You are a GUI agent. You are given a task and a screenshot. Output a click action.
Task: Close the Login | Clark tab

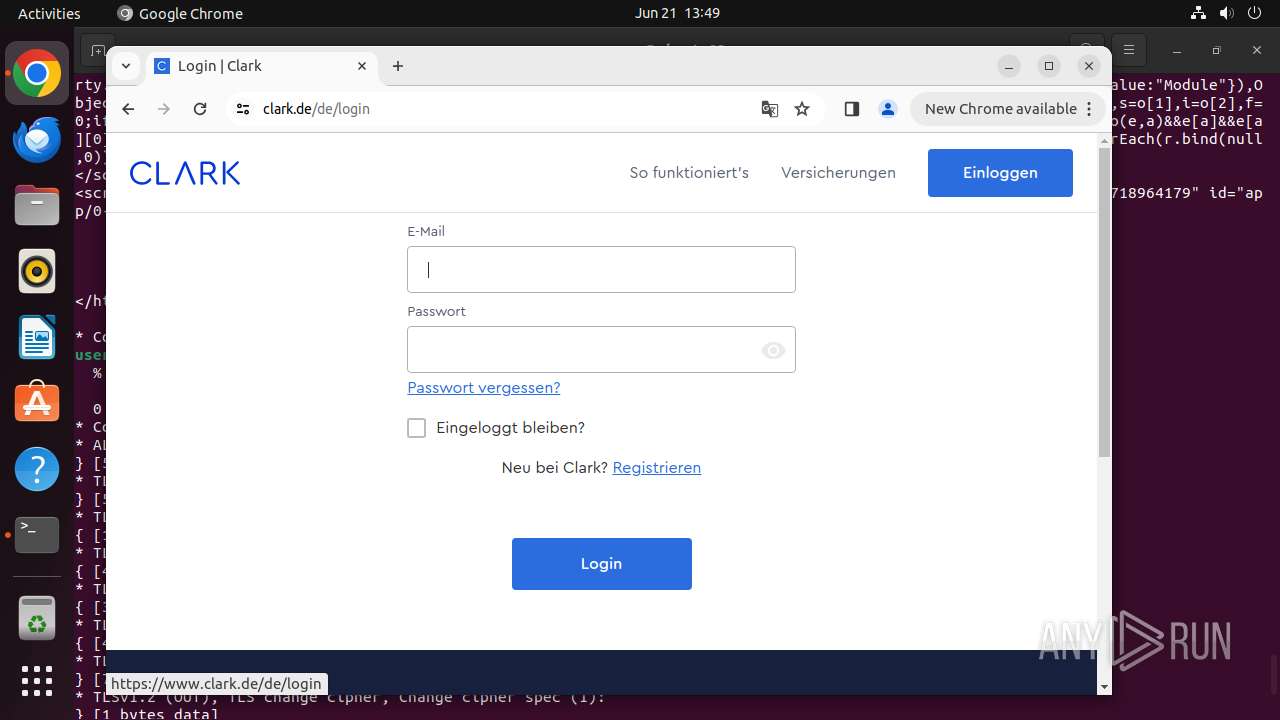click(x=362, y=66)
